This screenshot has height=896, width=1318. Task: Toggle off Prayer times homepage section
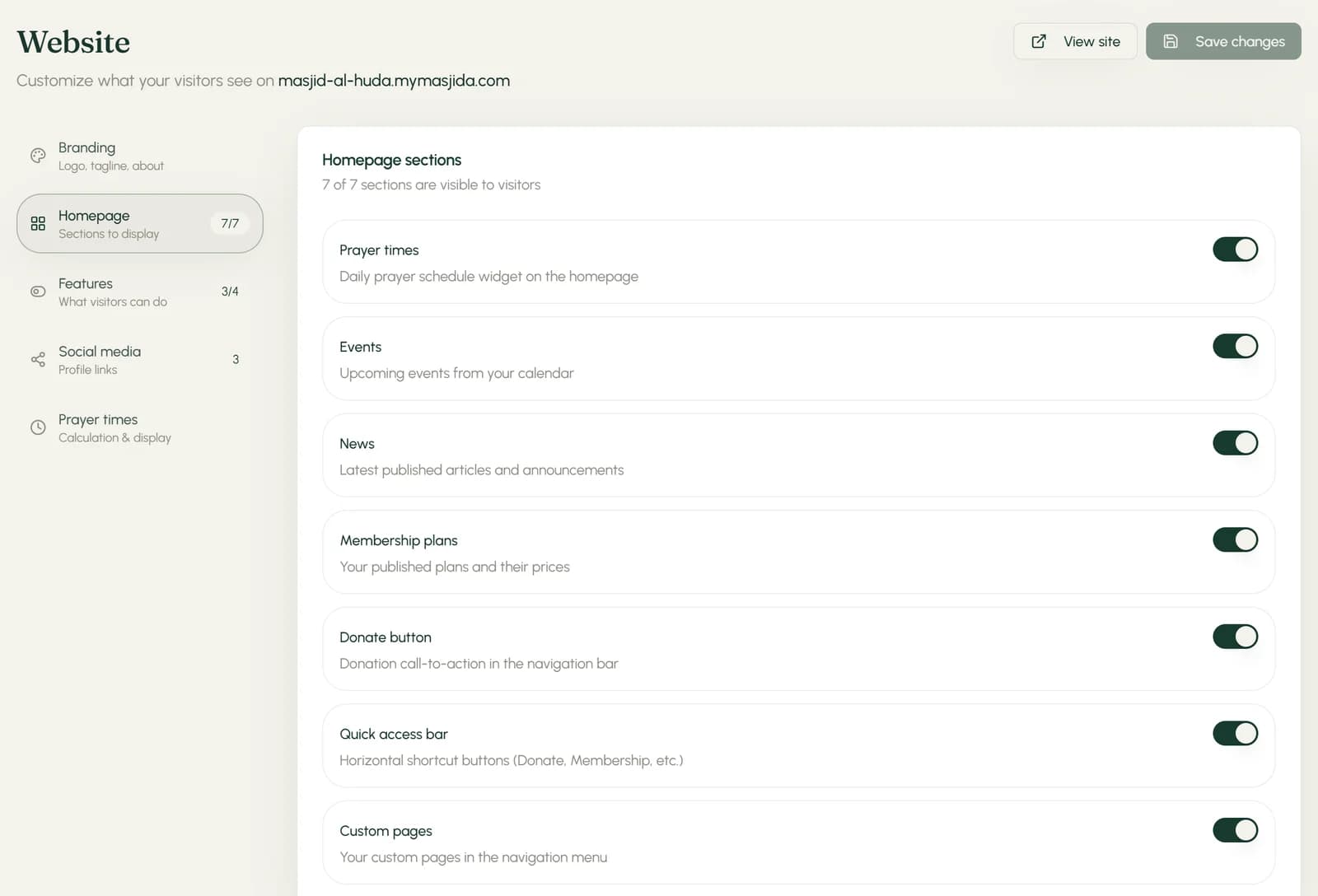coord(1235,250)
